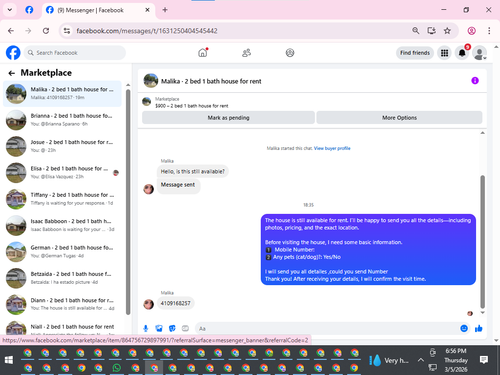This screenshot has height=375, width=500.
Task: Open Diann conversation in the list
Action: coord(62,304)
